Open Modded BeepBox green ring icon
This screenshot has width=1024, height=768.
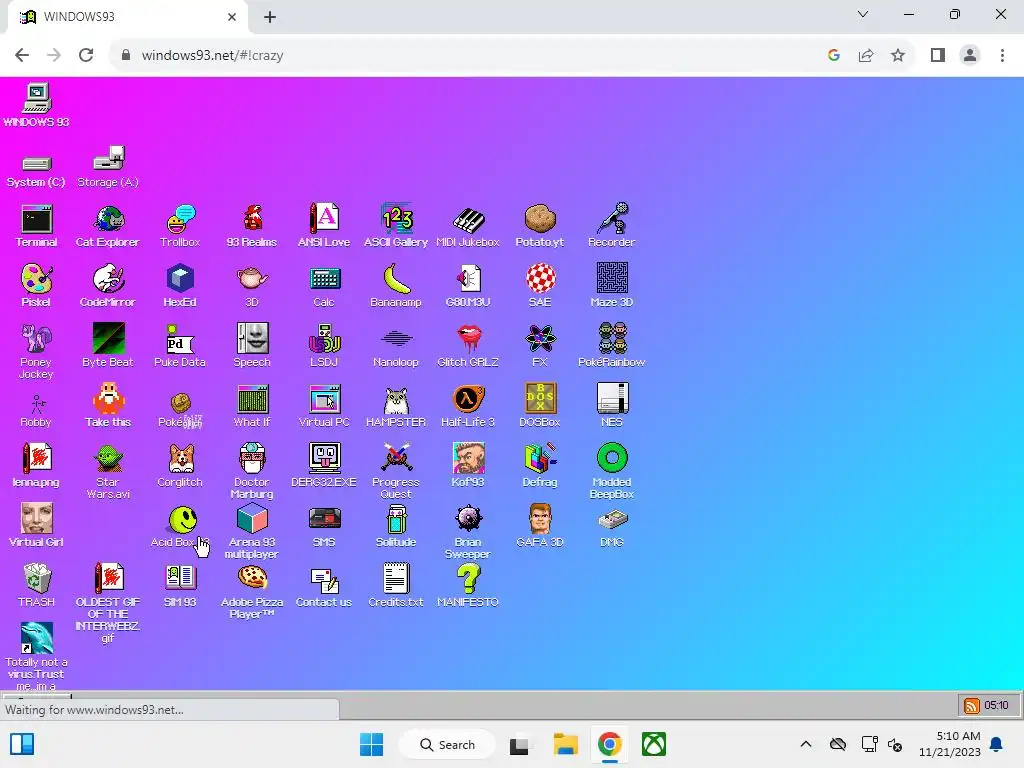coord(611,472)
